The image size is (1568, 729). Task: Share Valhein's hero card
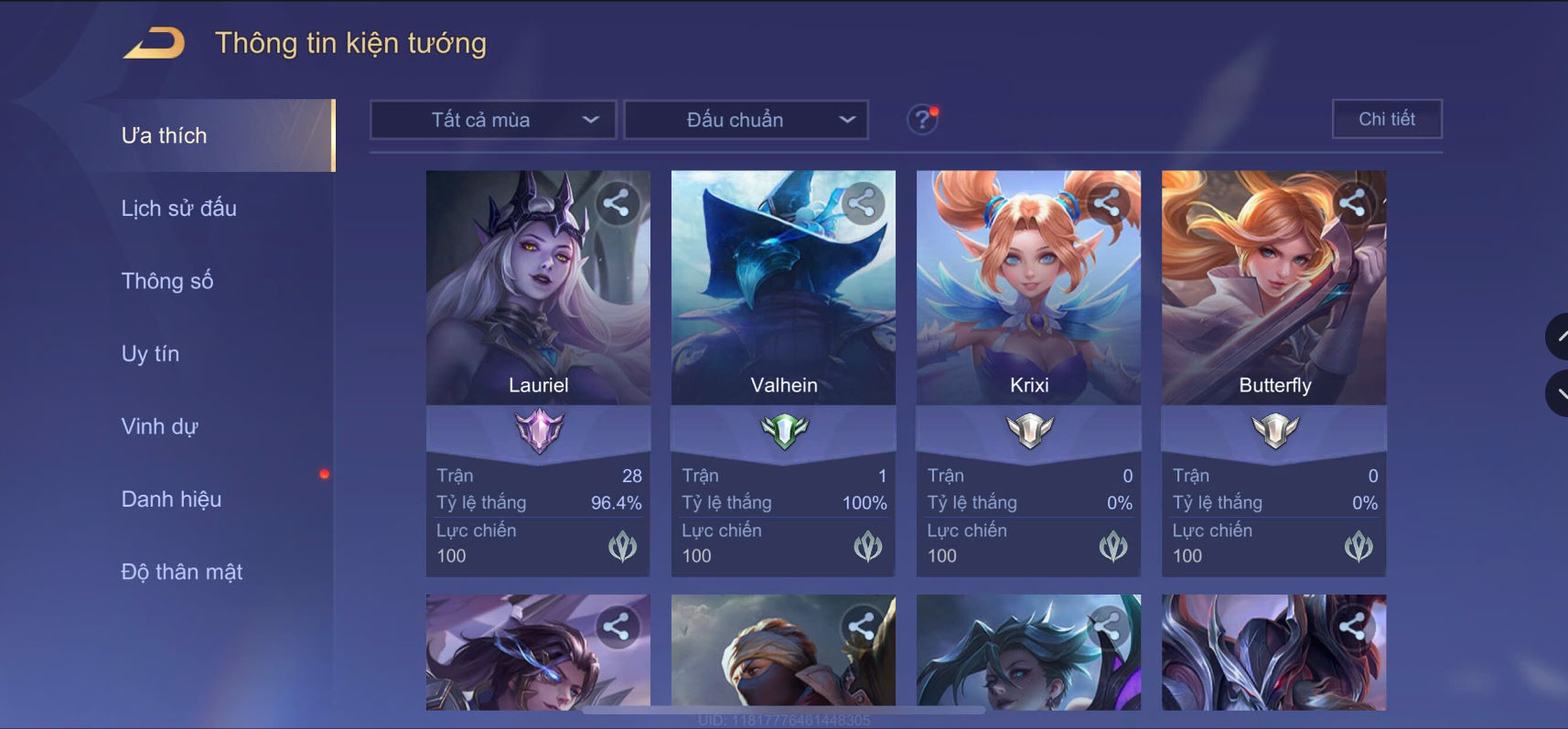point(862,203)
